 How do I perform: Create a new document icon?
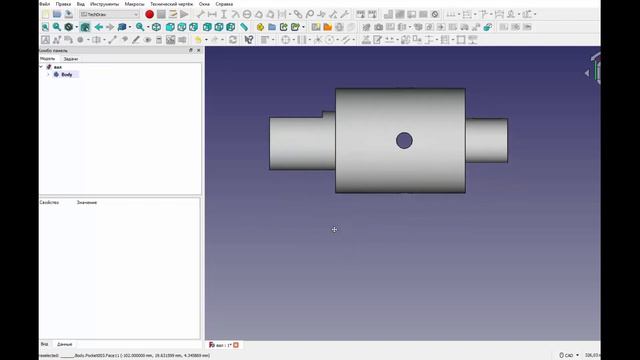pyautogui.click(x=45, y=14)
